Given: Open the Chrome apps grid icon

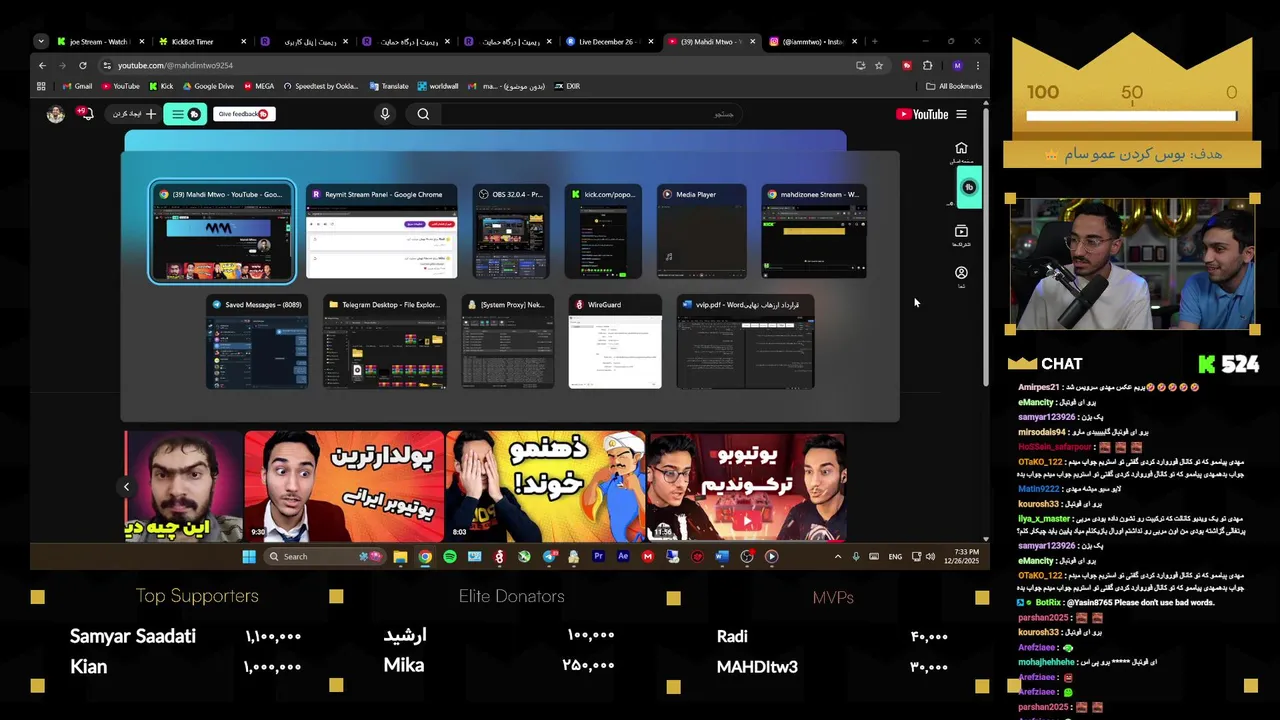Looking at the screenshot, I should 41,86.
